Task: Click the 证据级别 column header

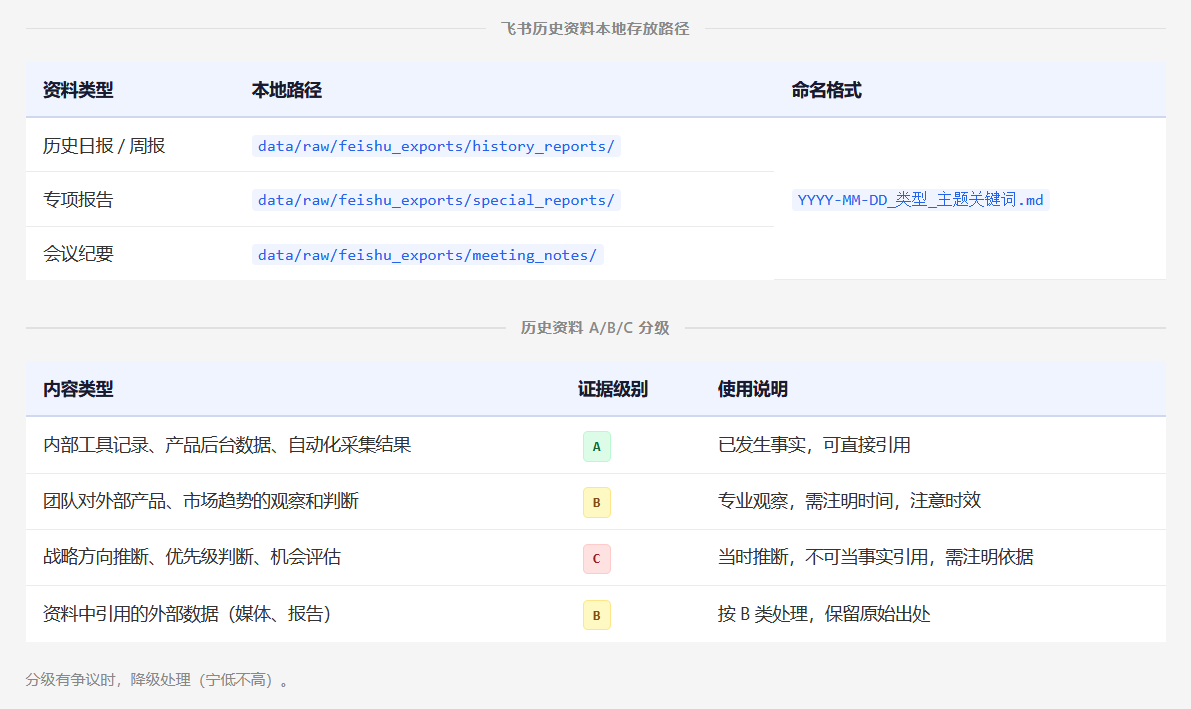Action: click(612, 389)
